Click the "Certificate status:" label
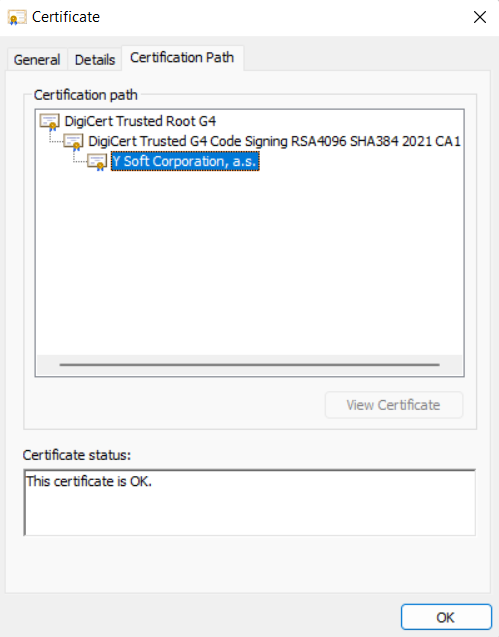This screenshot has width=499, height=637. click(77, 455)
